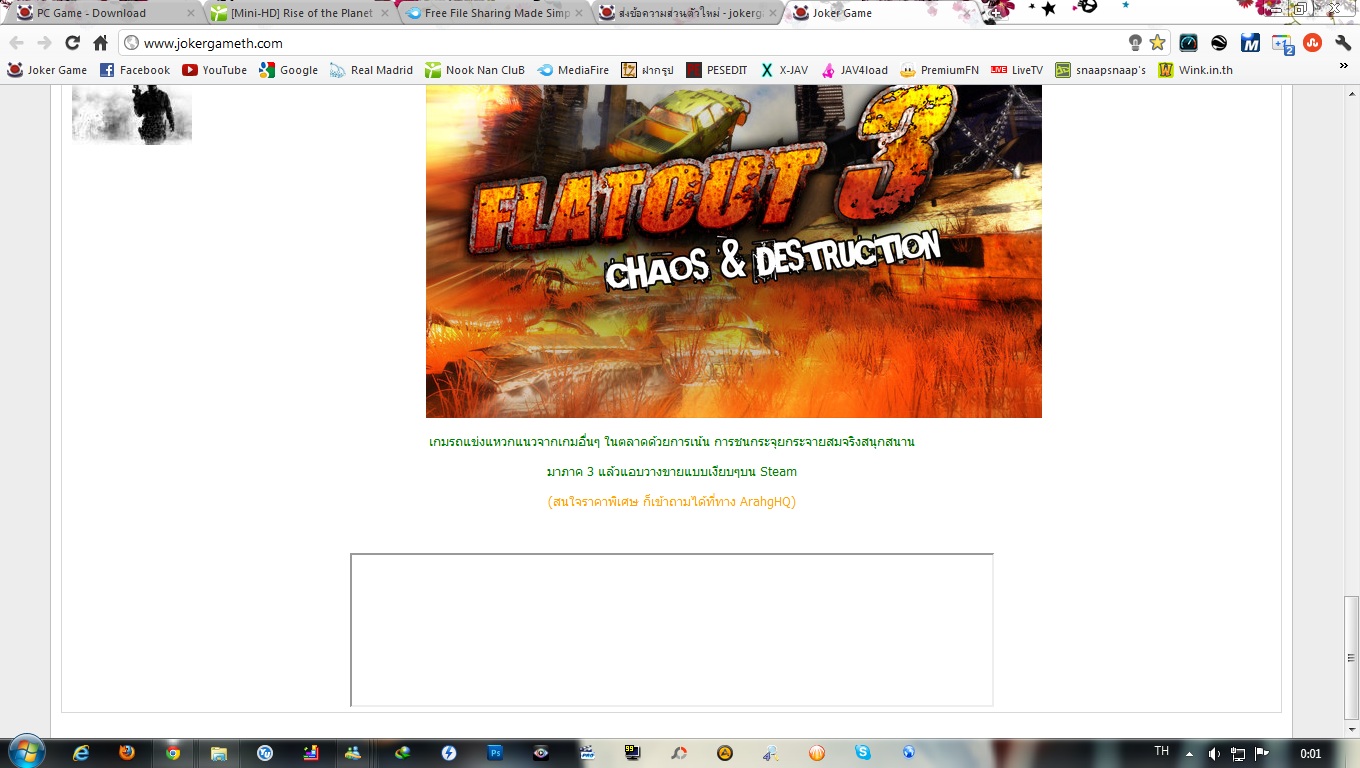Click the blue lightning bolt taskbar icon

tap(449, 753)
